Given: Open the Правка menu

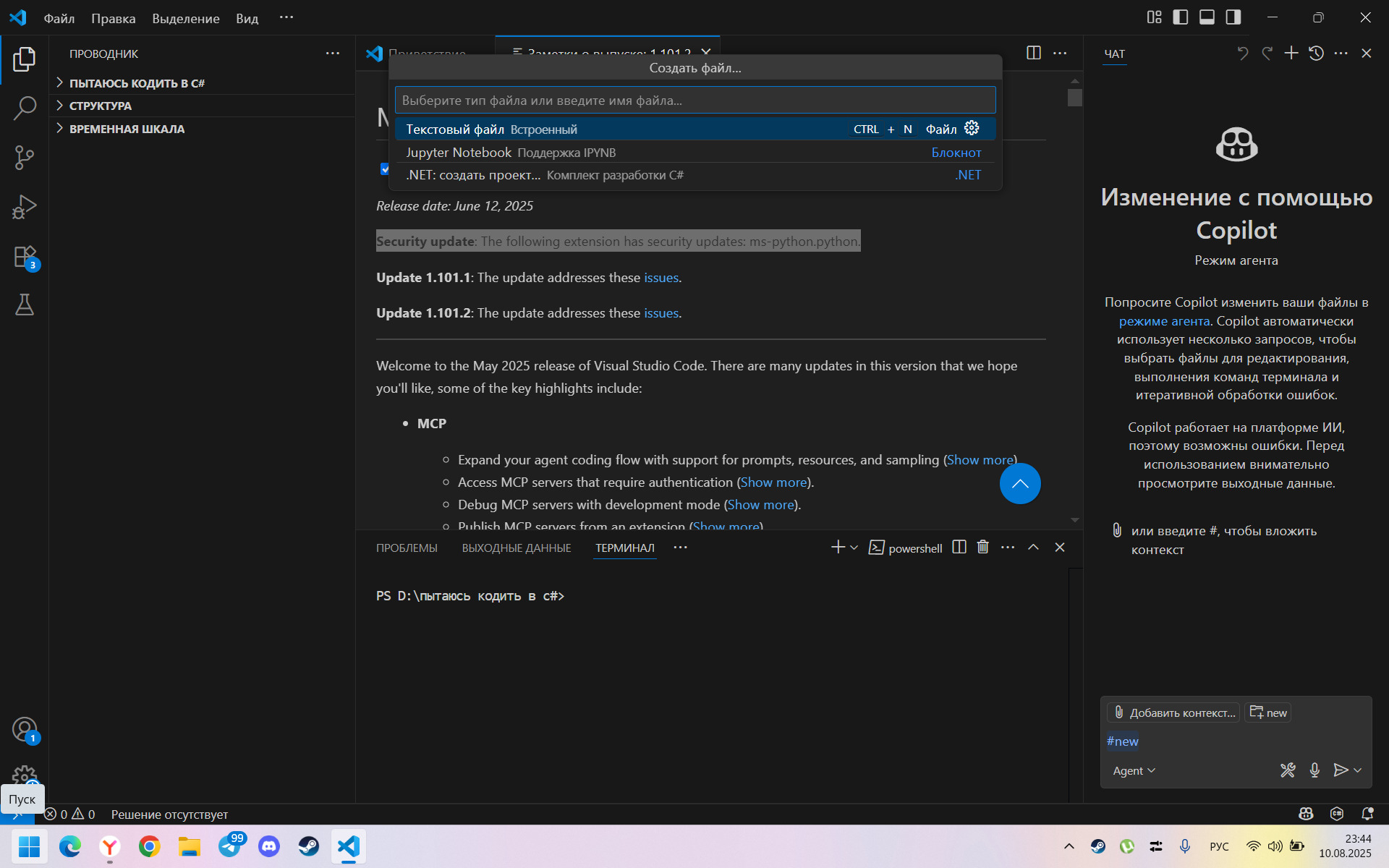Looking at the screenshot, I should [113, 18].
